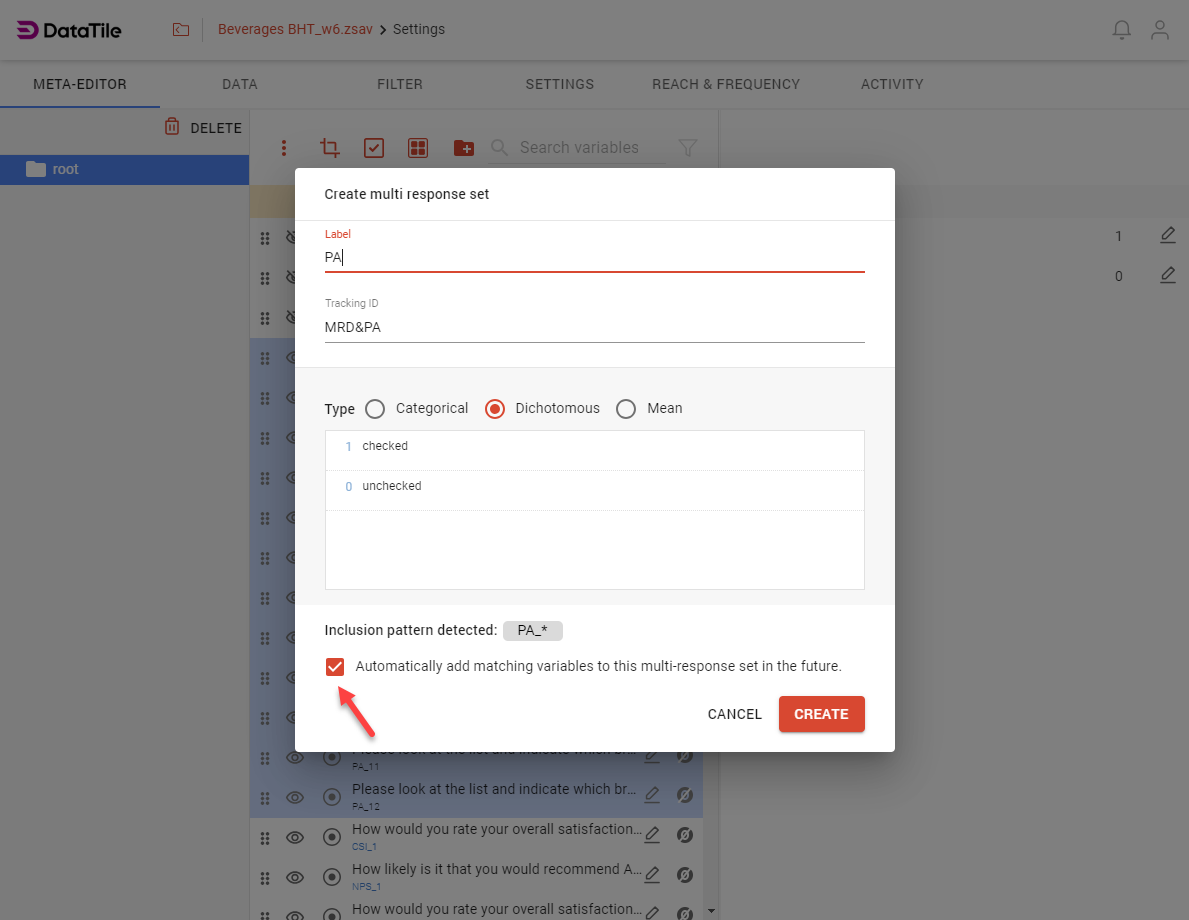This screenshot has width=1189, height=920.
Task: Toggle visibility eye for PA_12 variable
Action: click(295, 797)
